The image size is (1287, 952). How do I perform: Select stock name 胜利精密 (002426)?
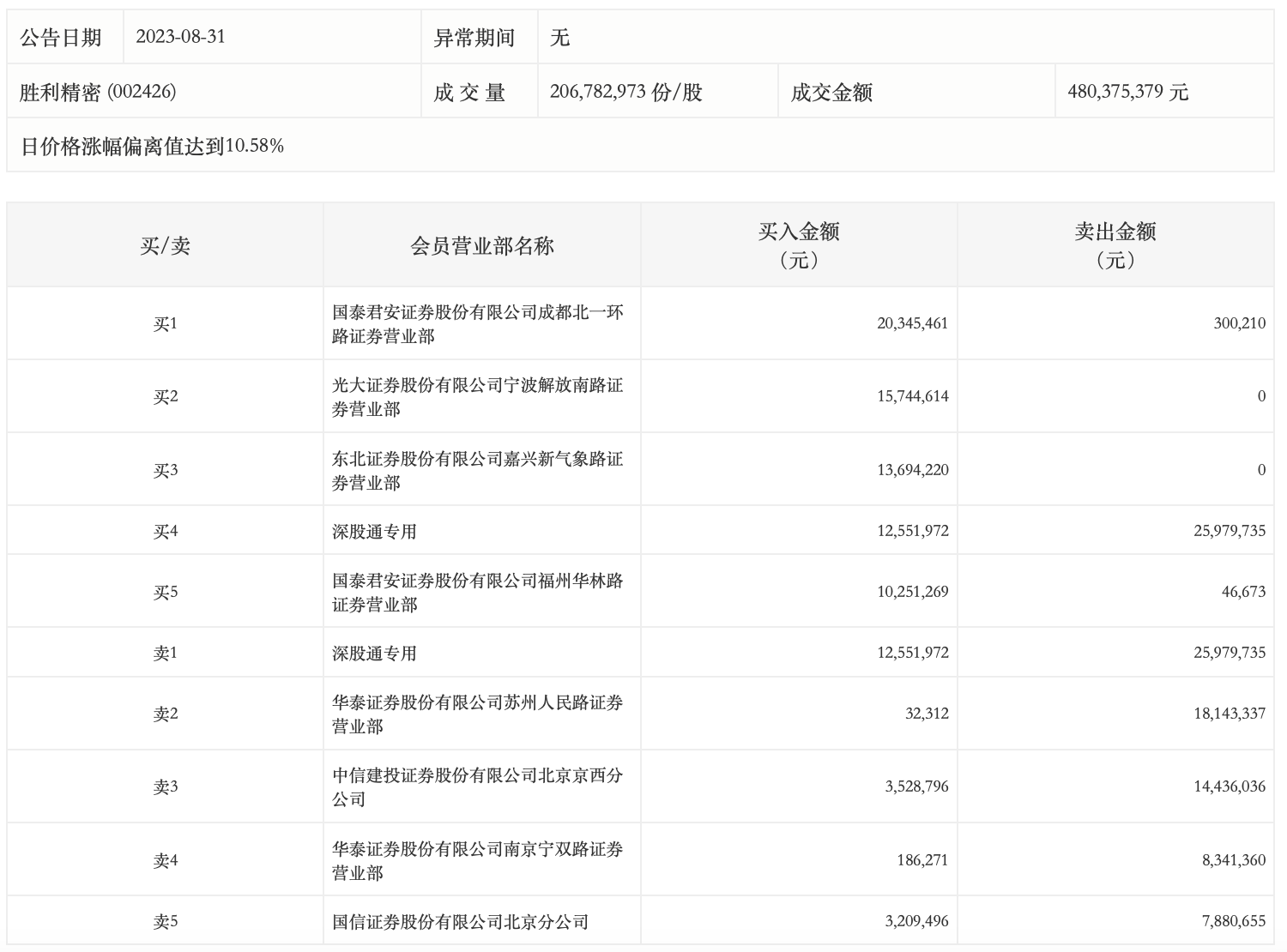click(98, 92)
